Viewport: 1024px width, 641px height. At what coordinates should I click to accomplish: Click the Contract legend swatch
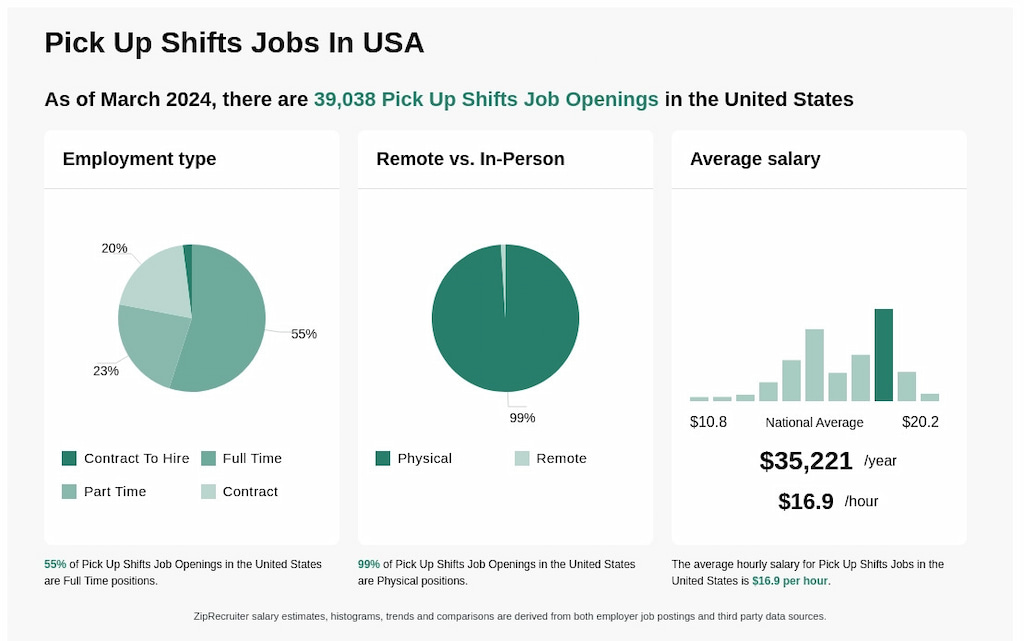[208, 491]
